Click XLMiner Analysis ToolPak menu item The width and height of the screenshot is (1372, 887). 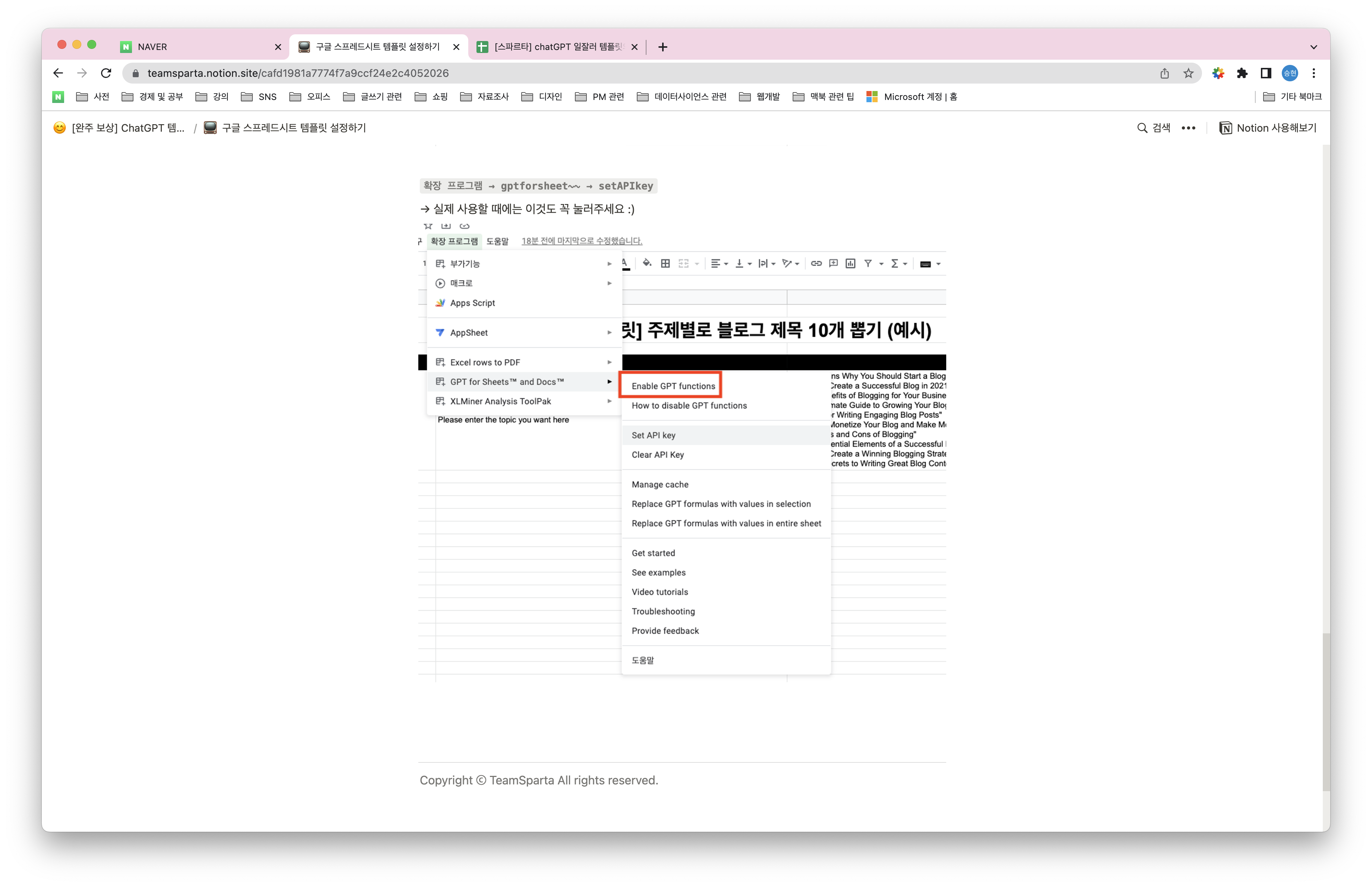pyautogui.click(x=524, y=401)
